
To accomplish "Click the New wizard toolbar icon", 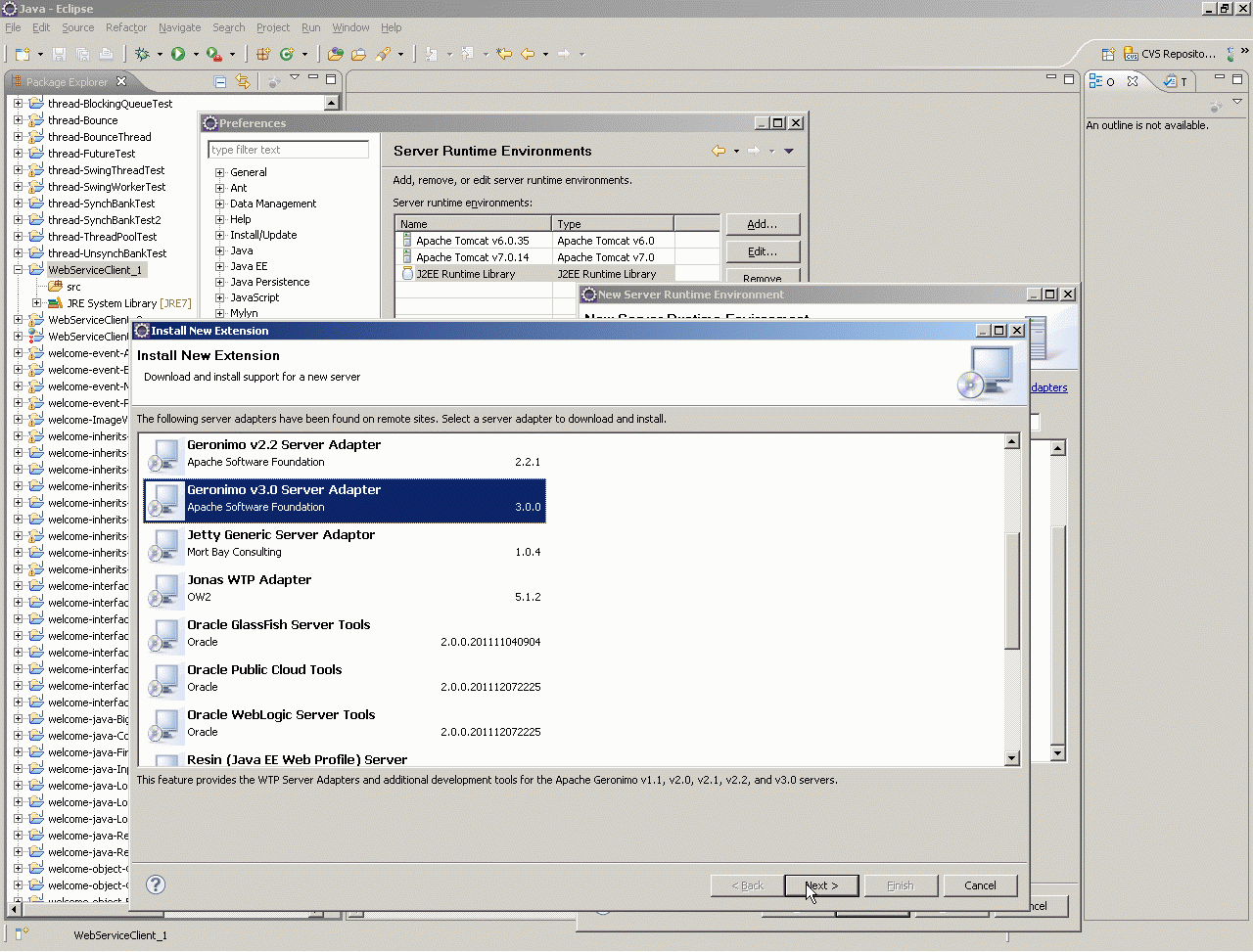I will [22, 54].
